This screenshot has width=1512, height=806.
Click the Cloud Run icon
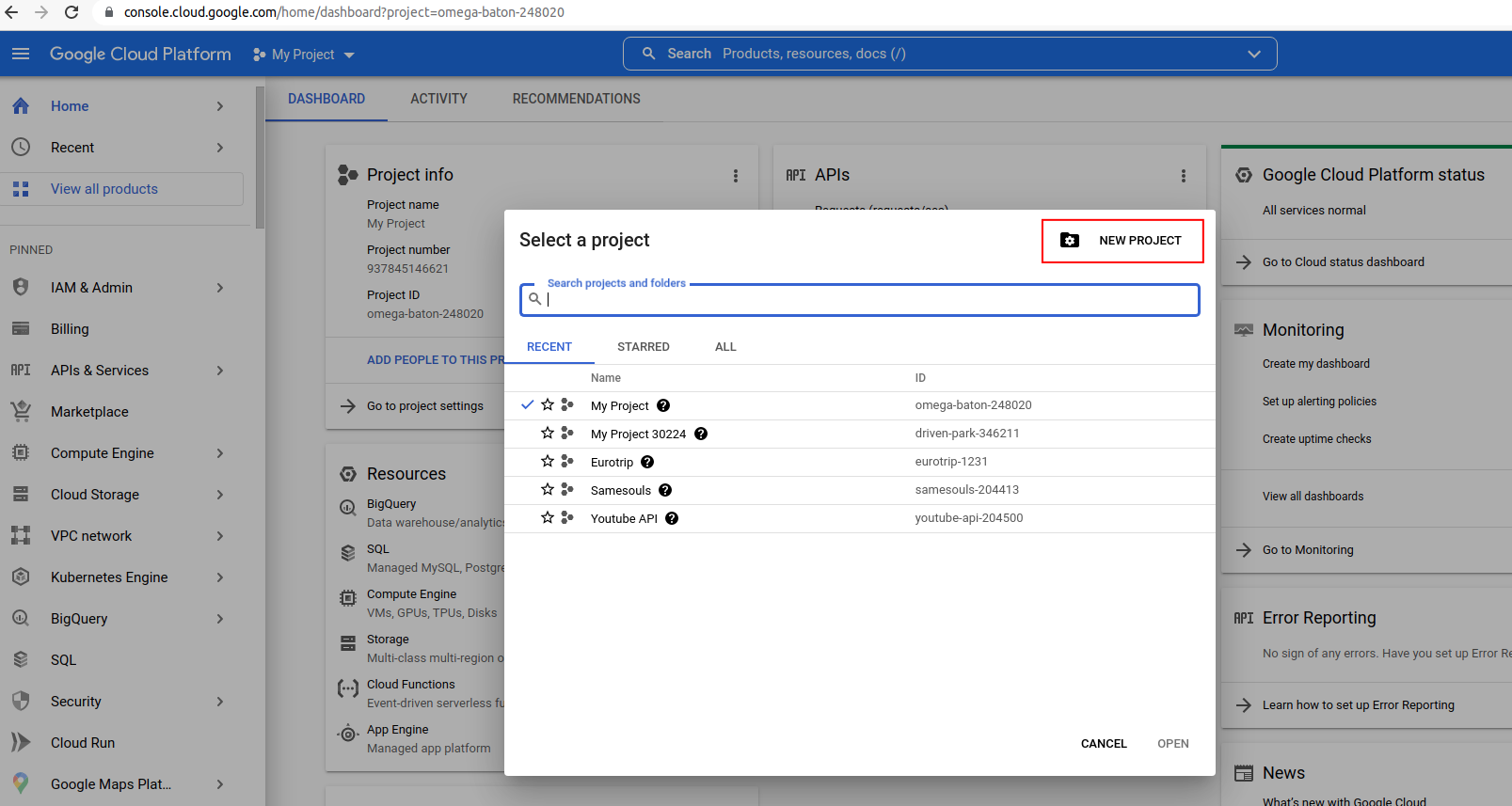pyautogui.click(x=21, y=742)
